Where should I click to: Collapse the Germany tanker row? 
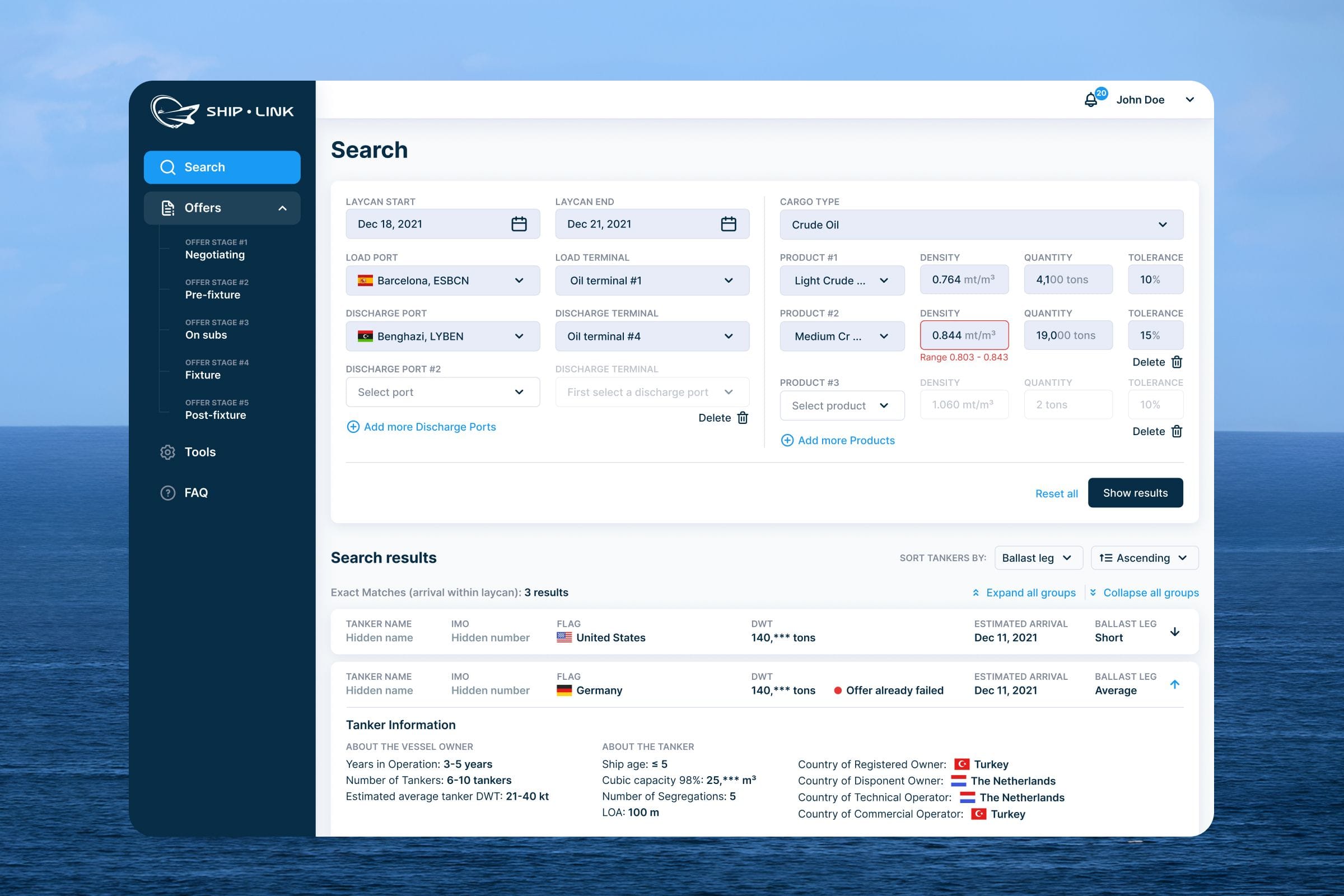coord(1174,684)
